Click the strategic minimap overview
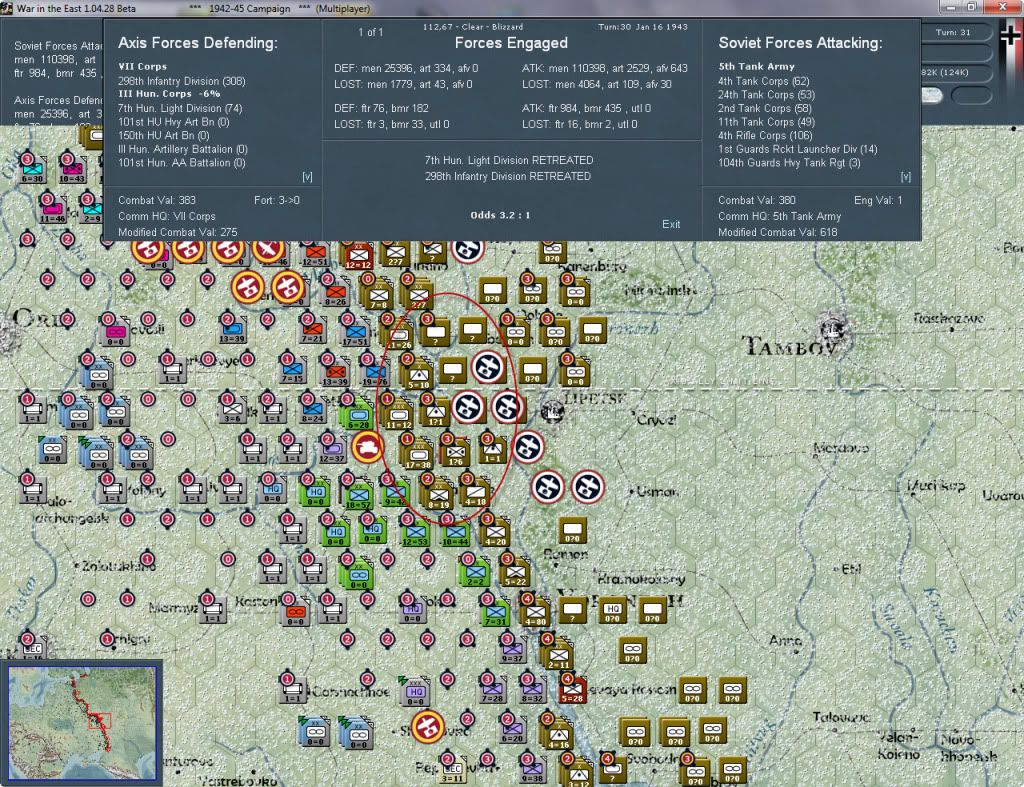Image resolution: width=1024 pixels, height=787 pixels. tap(82, 721)
